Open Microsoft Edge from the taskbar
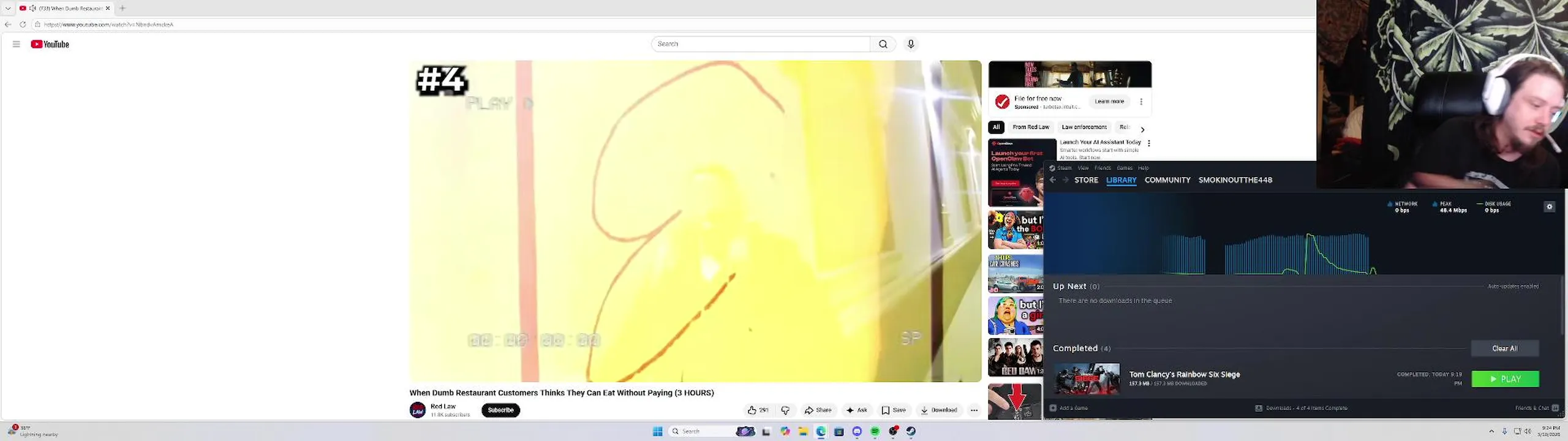 click(821, 432)
